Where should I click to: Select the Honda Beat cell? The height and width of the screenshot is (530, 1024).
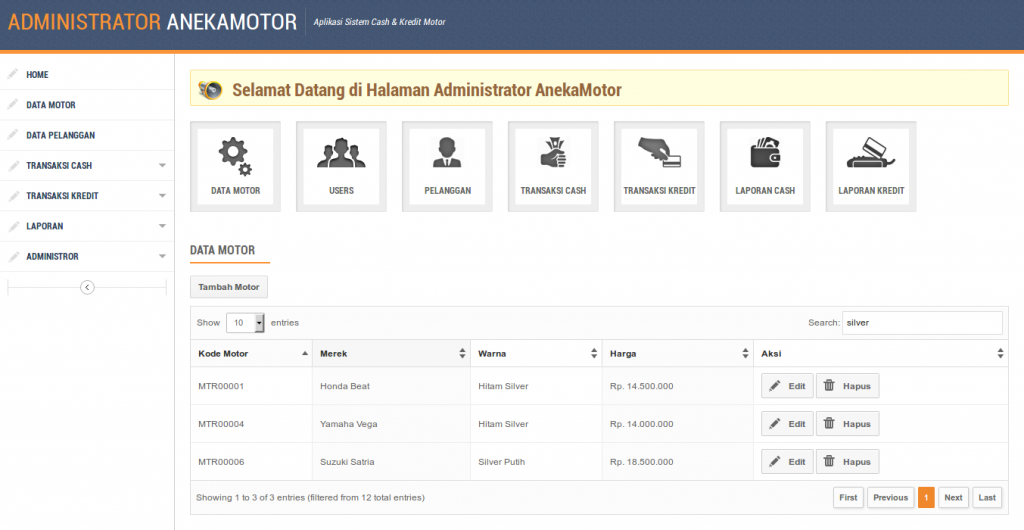pos(391,386)
